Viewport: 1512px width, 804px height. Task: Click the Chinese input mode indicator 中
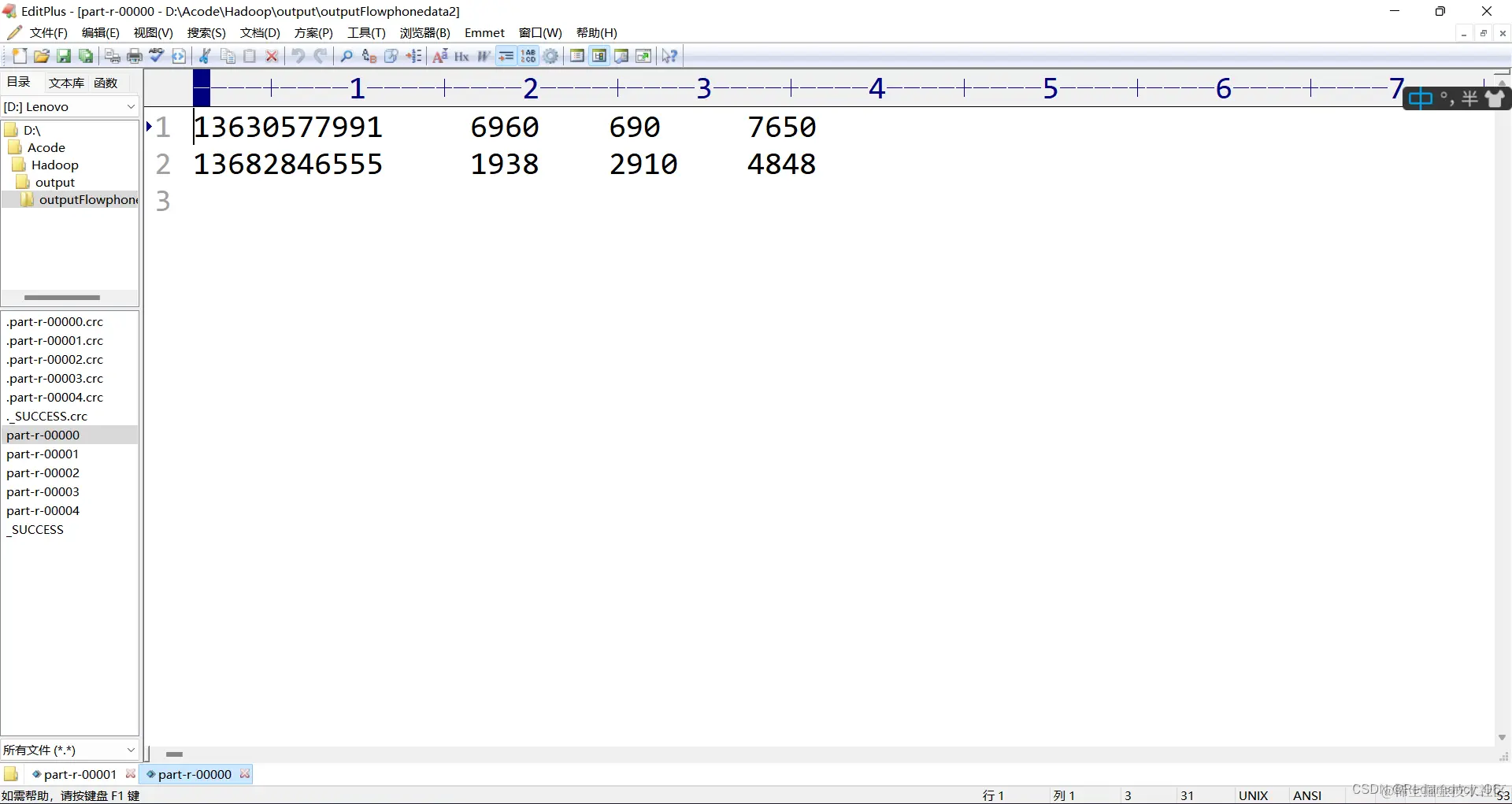pos(1421,98)
